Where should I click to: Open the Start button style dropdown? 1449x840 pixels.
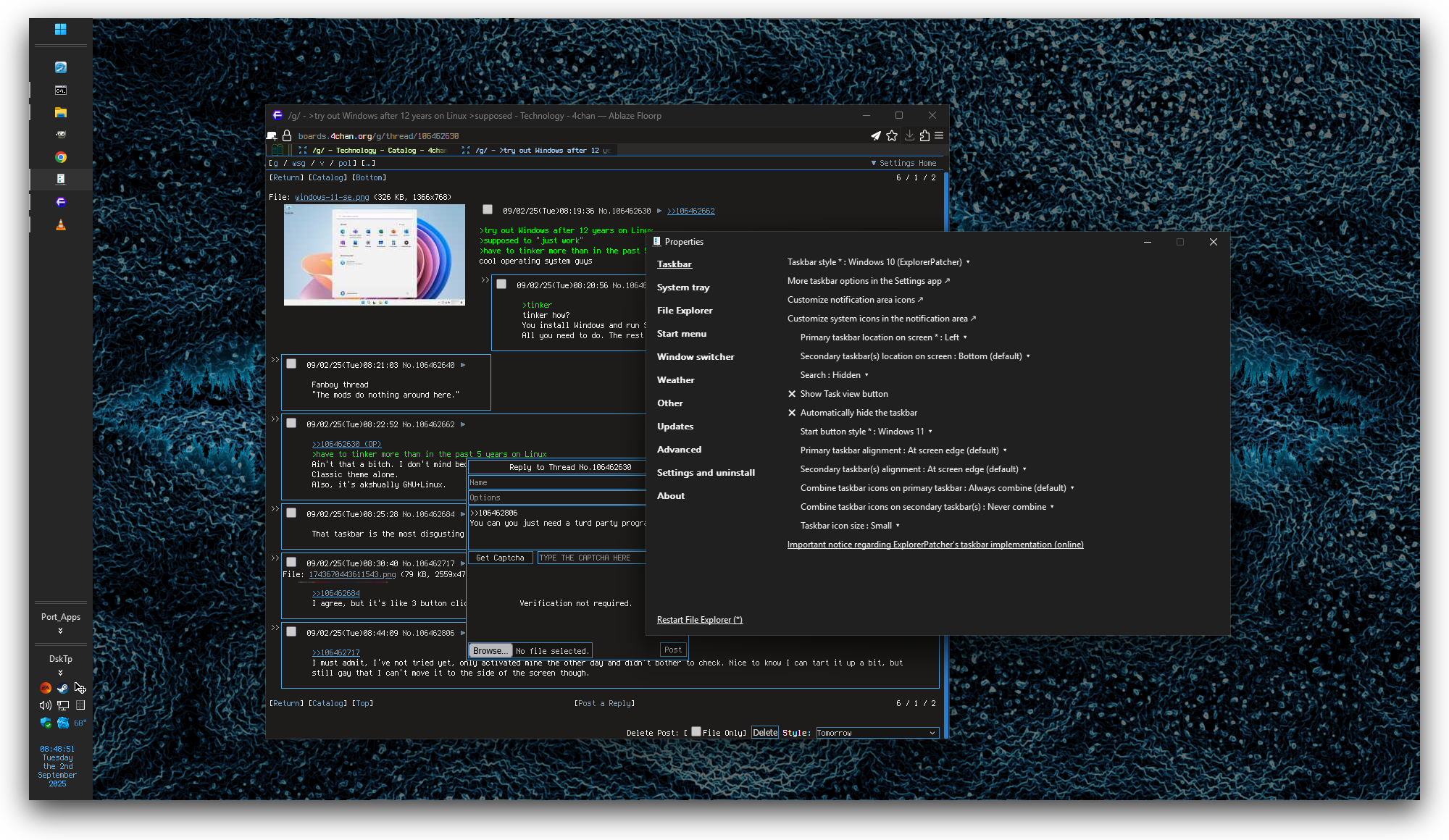click(866, 432)
